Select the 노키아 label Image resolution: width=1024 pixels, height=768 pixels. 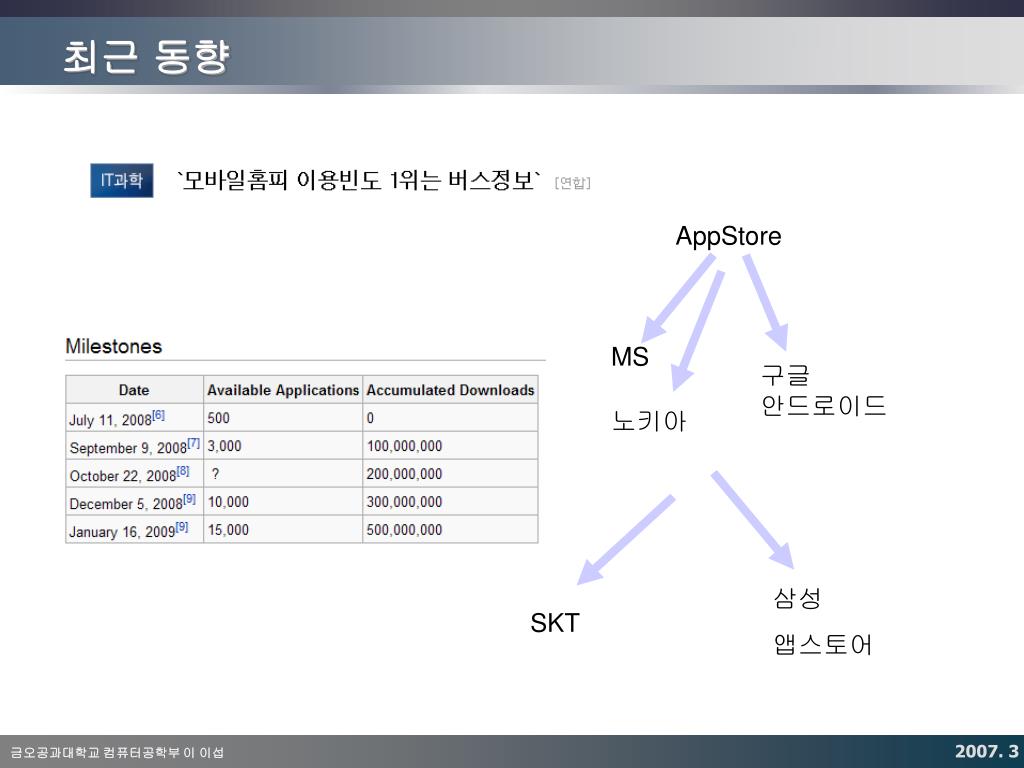tap(649, 421)
